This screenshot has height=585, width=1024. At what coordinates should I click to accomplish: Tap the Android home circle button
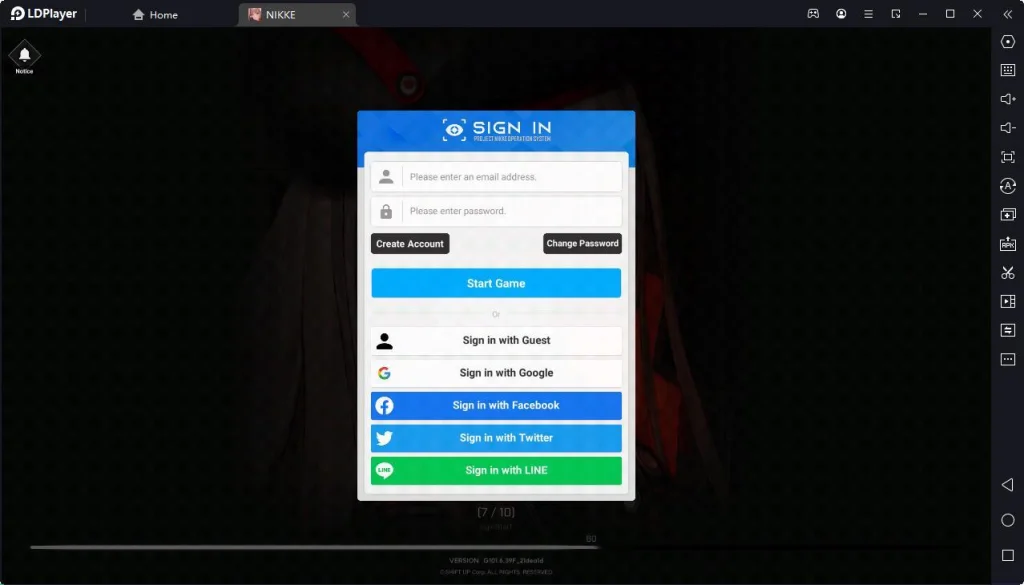(1008, 520)
